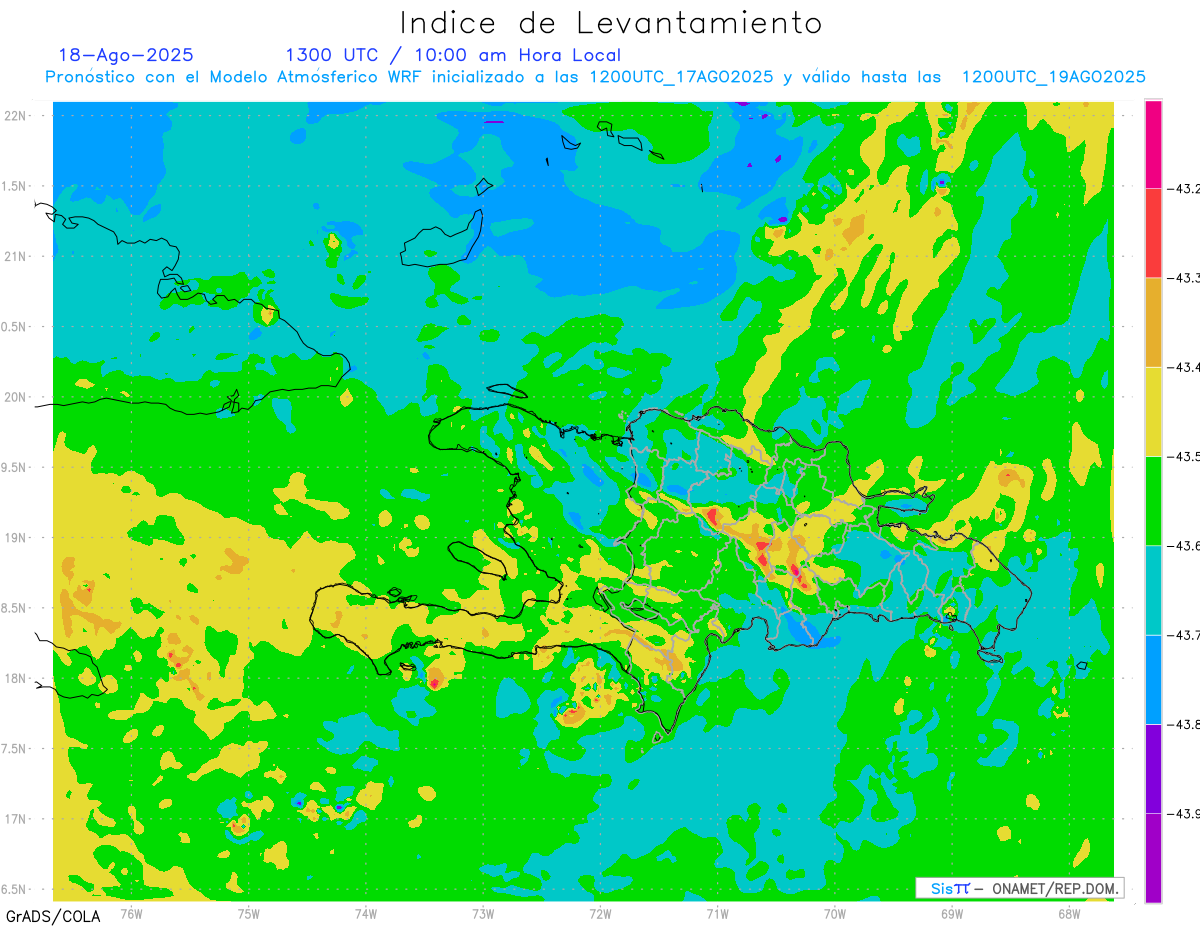Click the '68W' longitude label
Image resolution: width=1200 pixels, height=927 pixels.
pos(1069,914)
